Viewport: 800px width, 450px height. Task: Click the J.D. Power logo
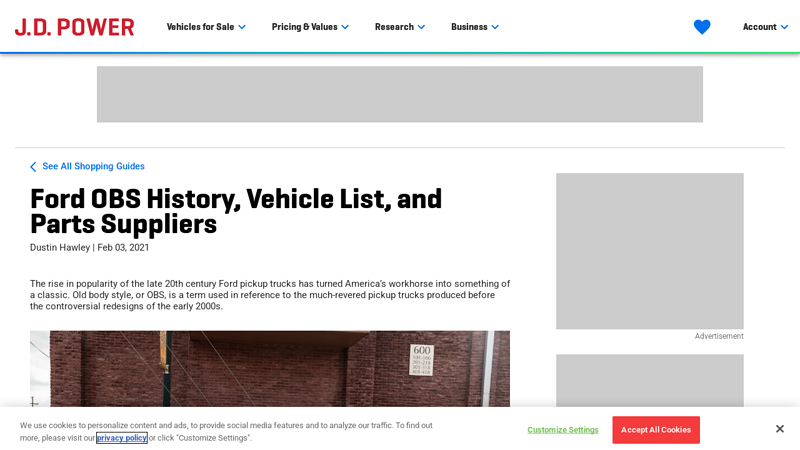[74, 27]
